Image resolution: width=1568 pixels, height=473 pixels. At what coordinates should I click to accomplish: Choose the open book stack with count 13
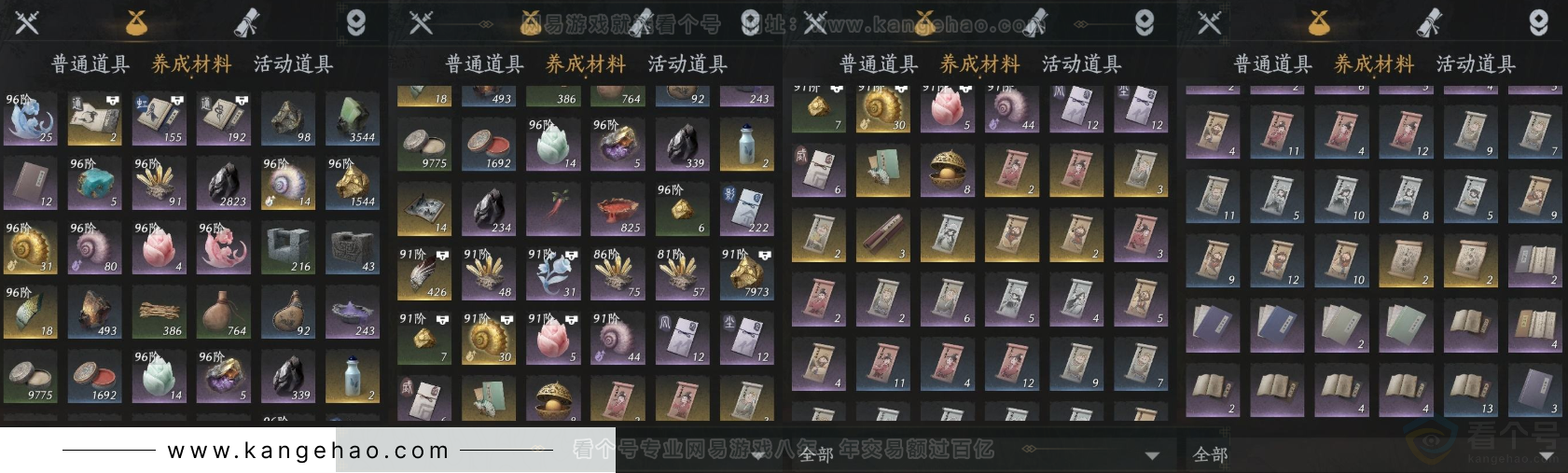[1471, 391]
